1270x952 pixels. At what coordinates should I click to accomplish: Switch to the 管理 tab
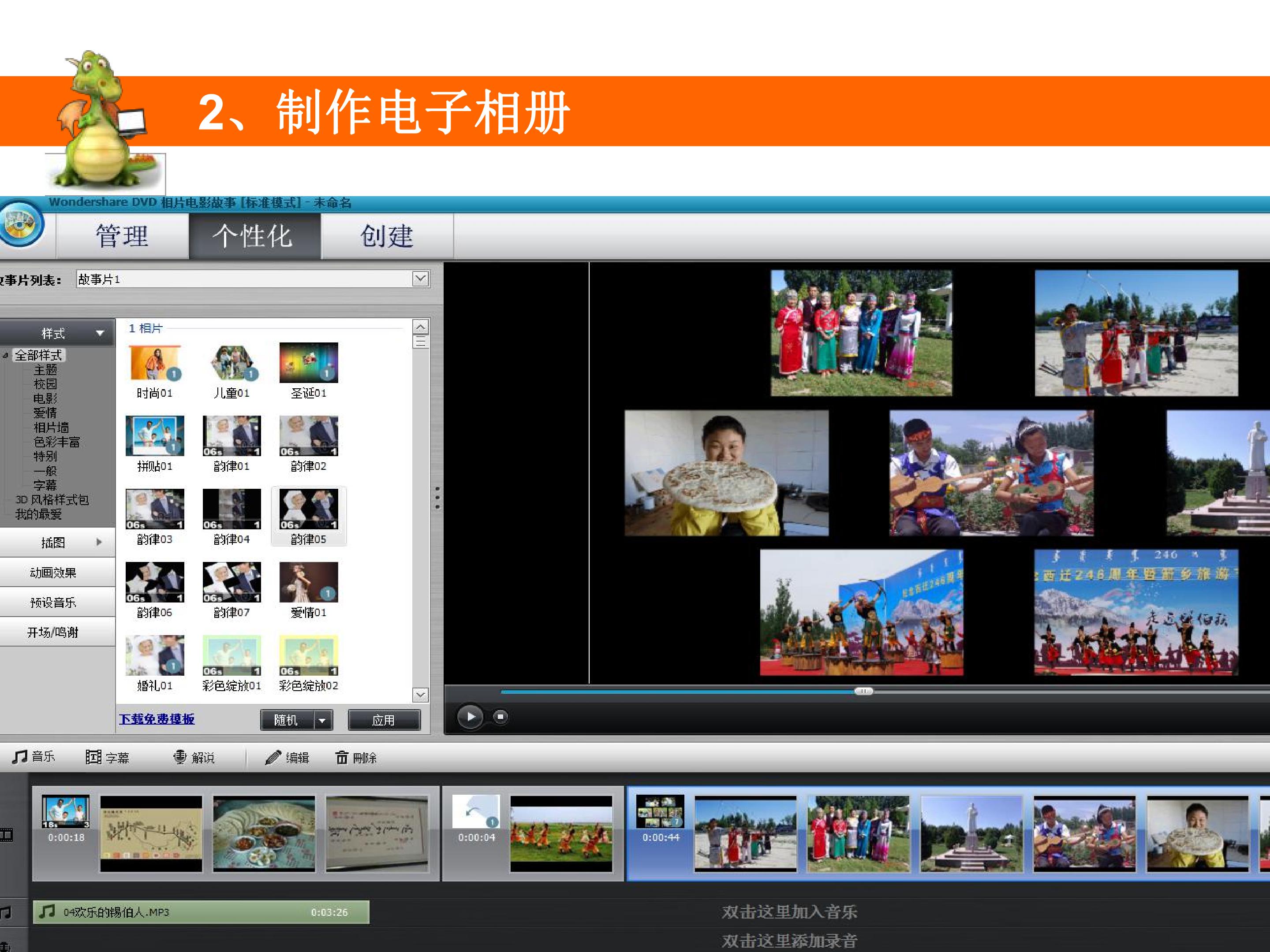pyautogui.click(x=122, y=236)
